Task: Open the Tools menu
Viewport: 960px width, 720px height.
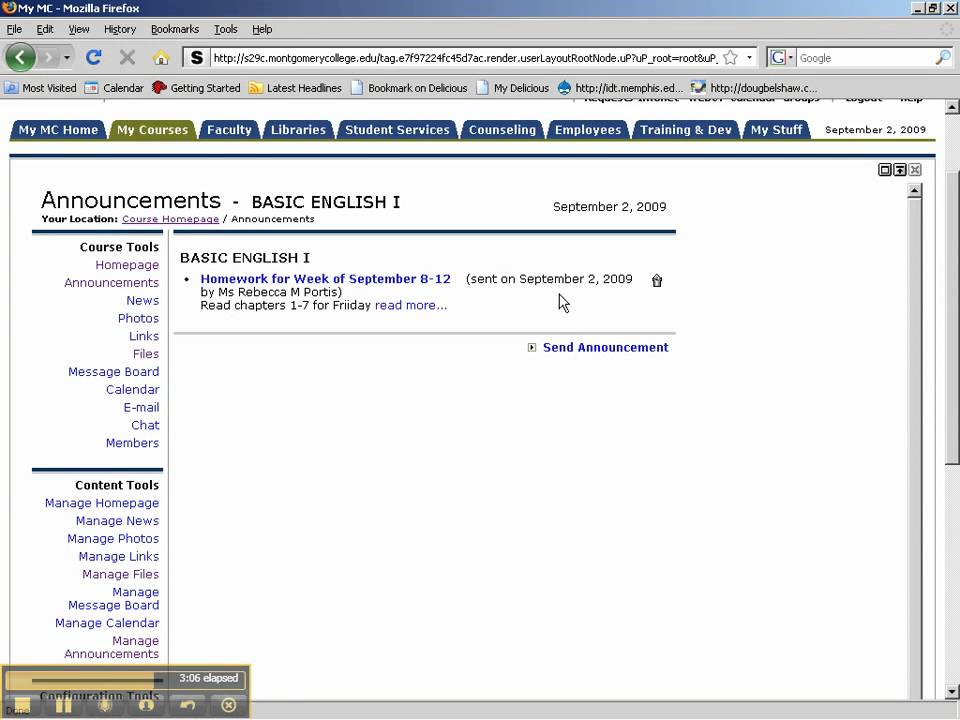Action: pyautogui.click(x=225, y=29)
